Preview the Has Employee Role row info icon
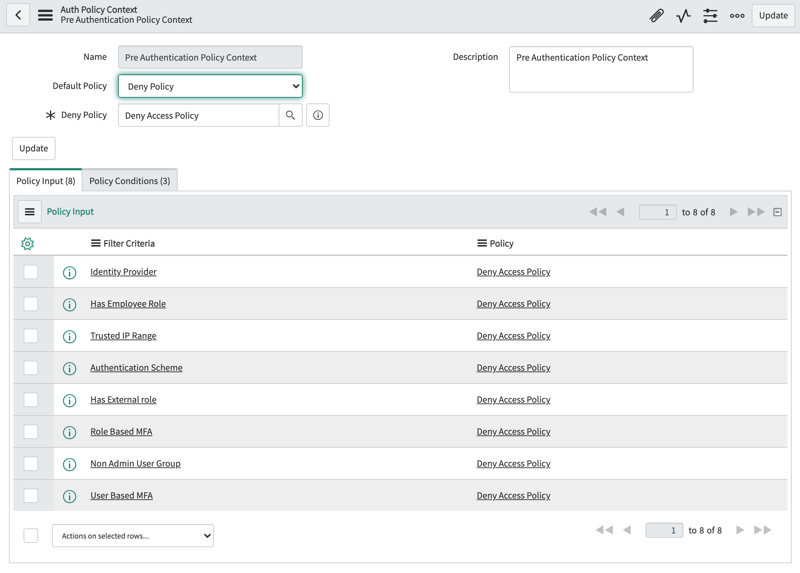Viewport: 800px width, 573px height. 69,305
